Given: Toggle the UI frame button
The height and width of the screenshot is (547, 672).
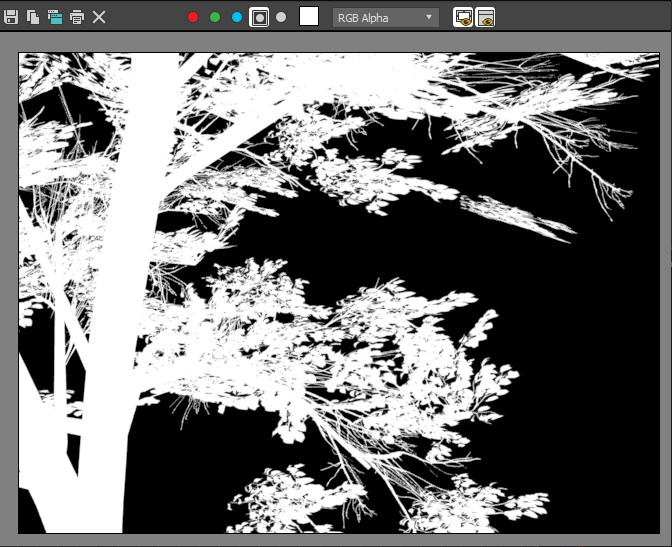Looking at the screenshot, I should pyautogui.click(x=485, y=18).
